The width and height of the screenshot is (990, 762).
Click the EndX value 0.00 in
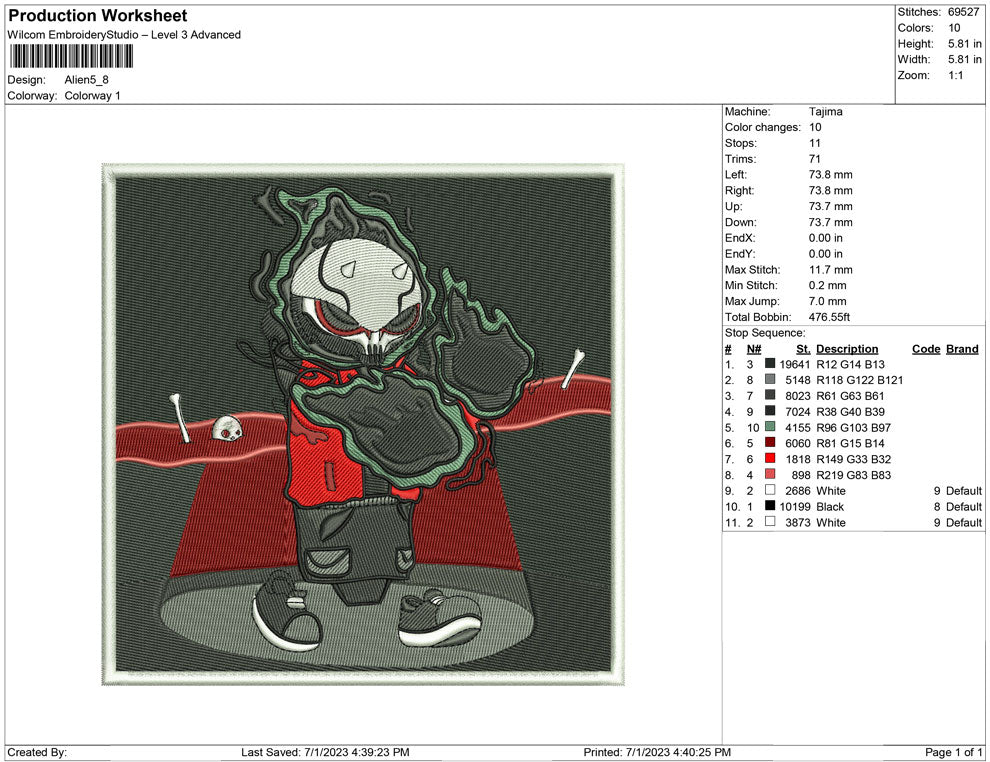click(x=826, y=238)
